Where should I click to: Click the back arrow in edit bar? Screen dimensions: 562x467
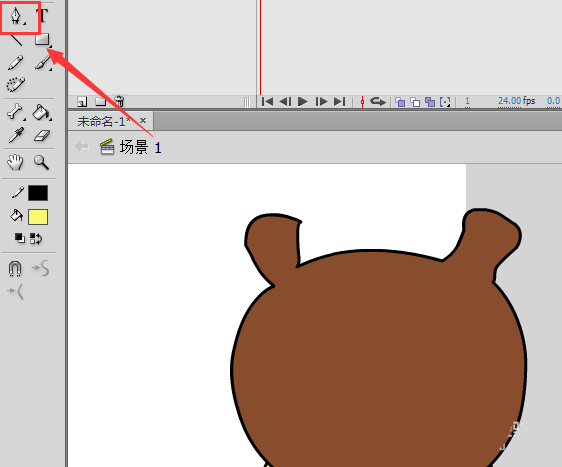(82, 146)
